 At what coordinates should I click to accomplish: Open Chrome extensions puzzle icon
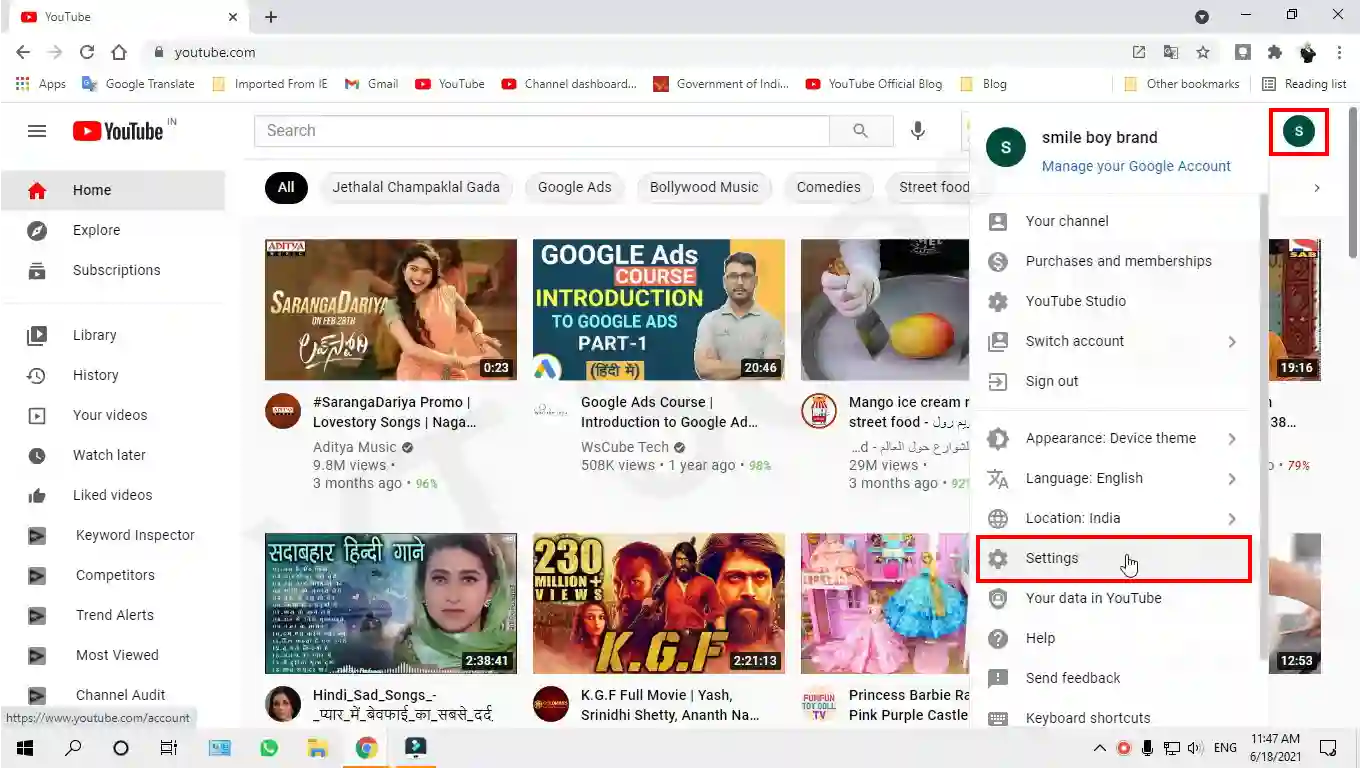coord(1275,52)
